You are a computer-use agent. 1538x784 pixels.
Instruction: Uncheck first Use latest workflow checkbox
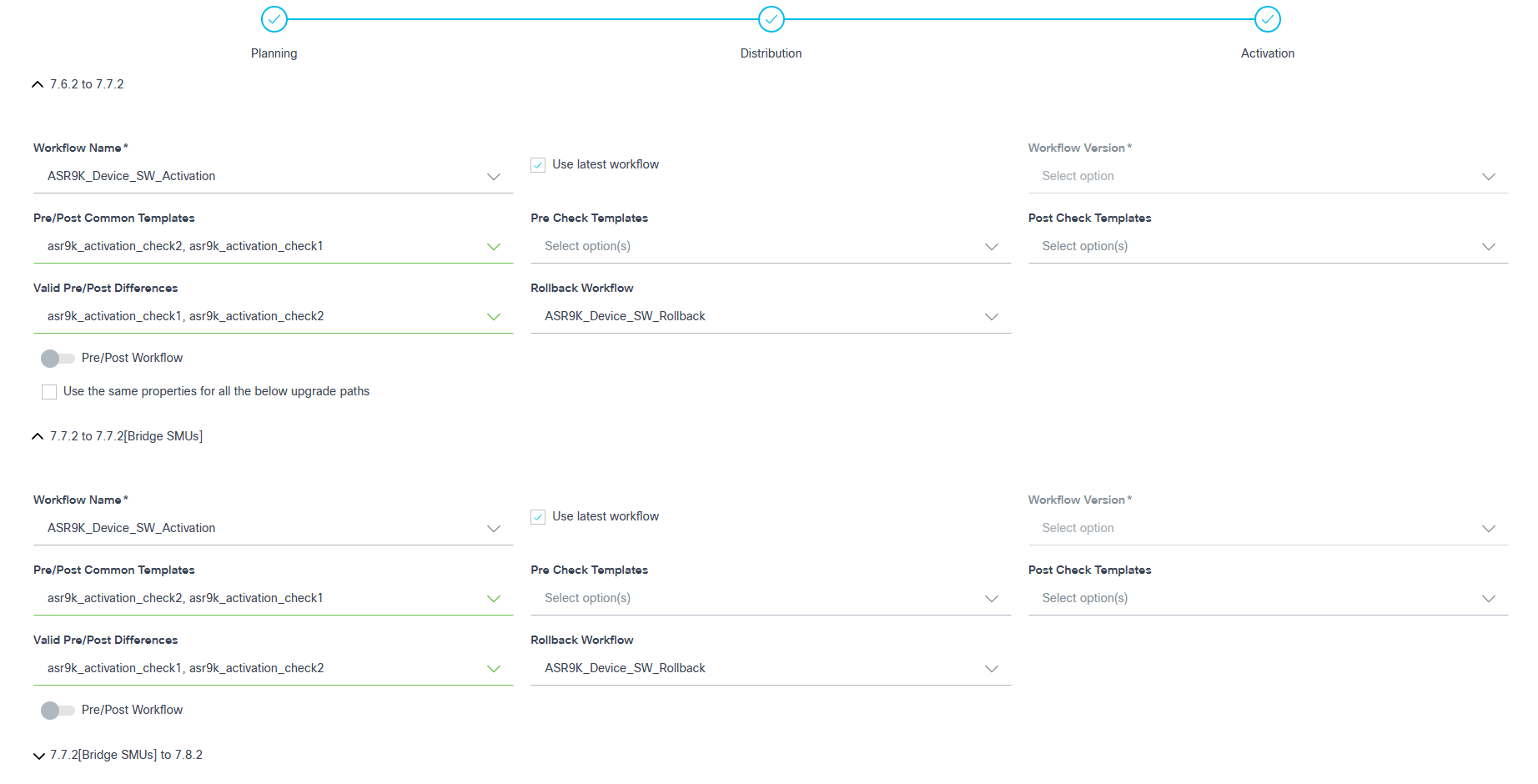tap(538, 165)
